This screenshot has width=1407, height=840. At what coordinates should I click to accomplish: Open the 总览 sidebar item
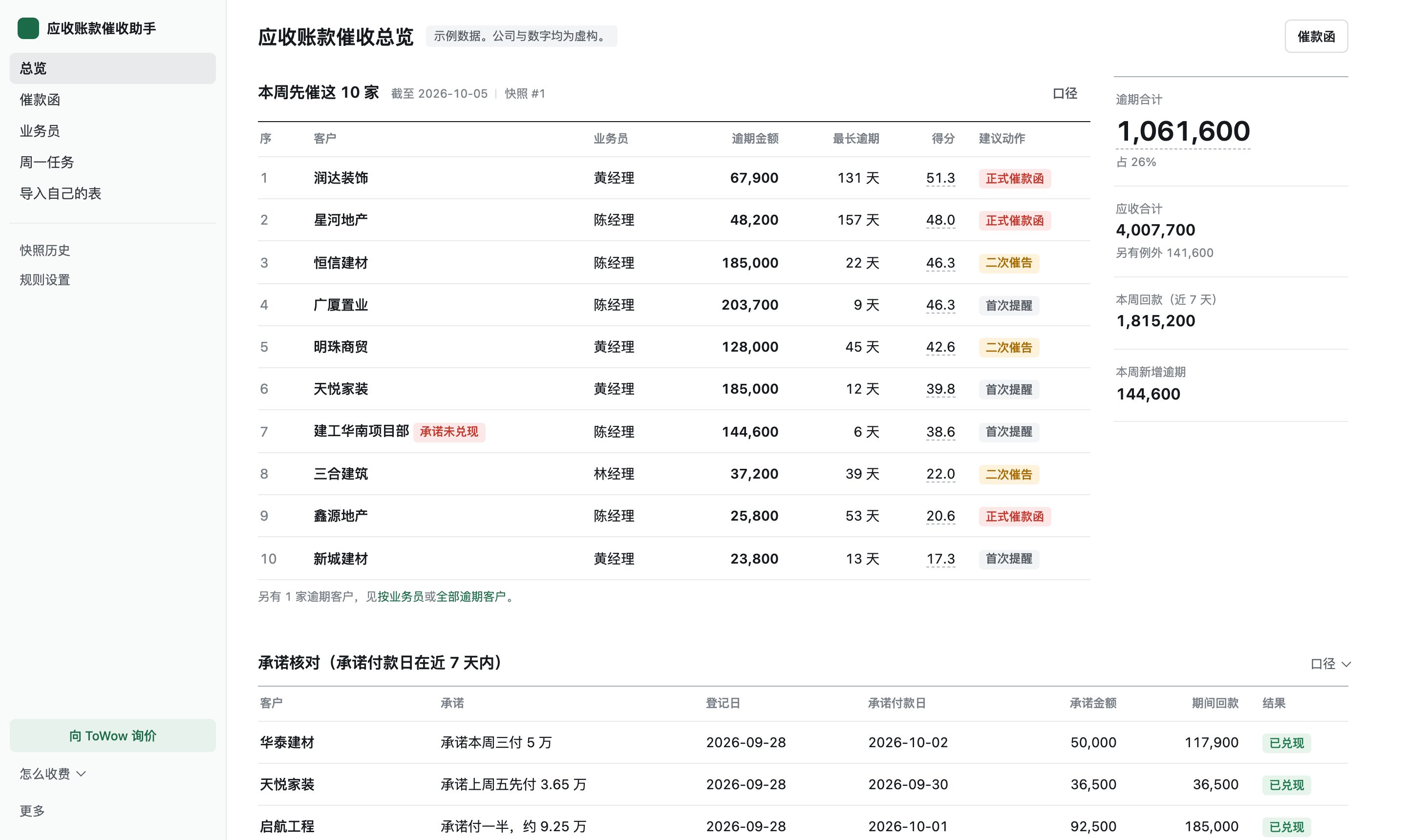tap(113, 68)
